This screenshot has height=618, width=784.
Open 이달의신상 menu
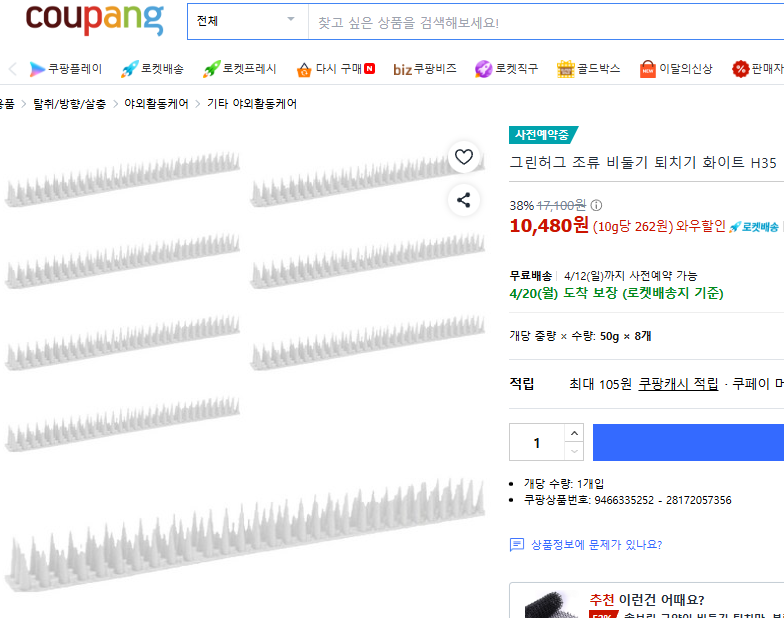click(x=676, y=69)
